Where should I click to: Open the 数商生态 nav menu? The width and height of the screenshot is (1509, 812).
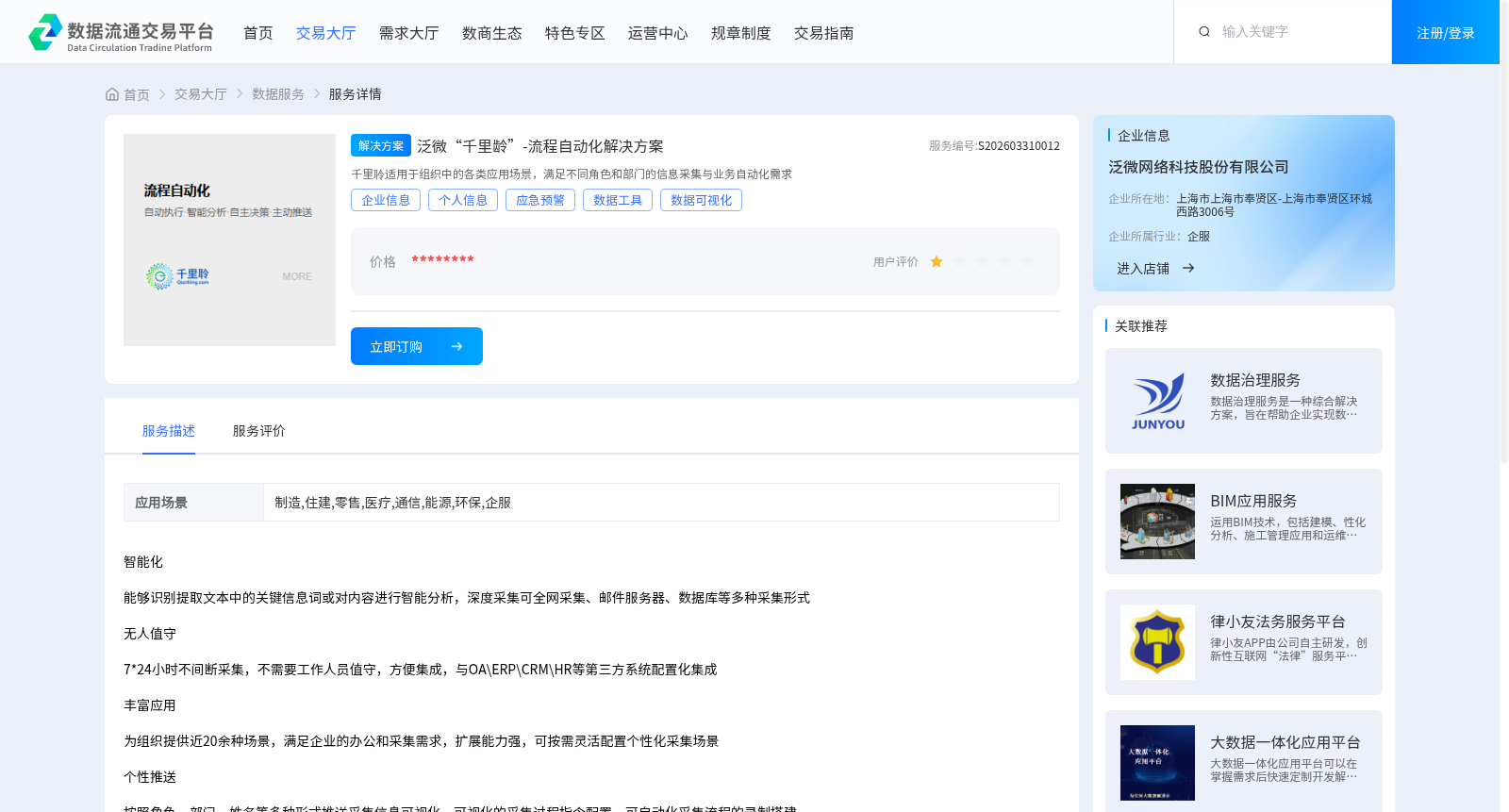[x=492, y=33]
